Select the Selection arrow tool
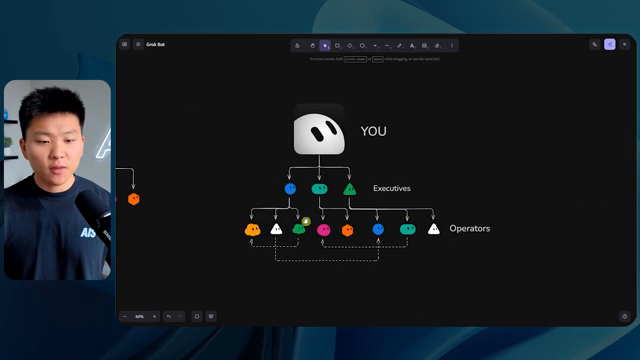Viewport: 640px width, 360px height. click(325, 46)
